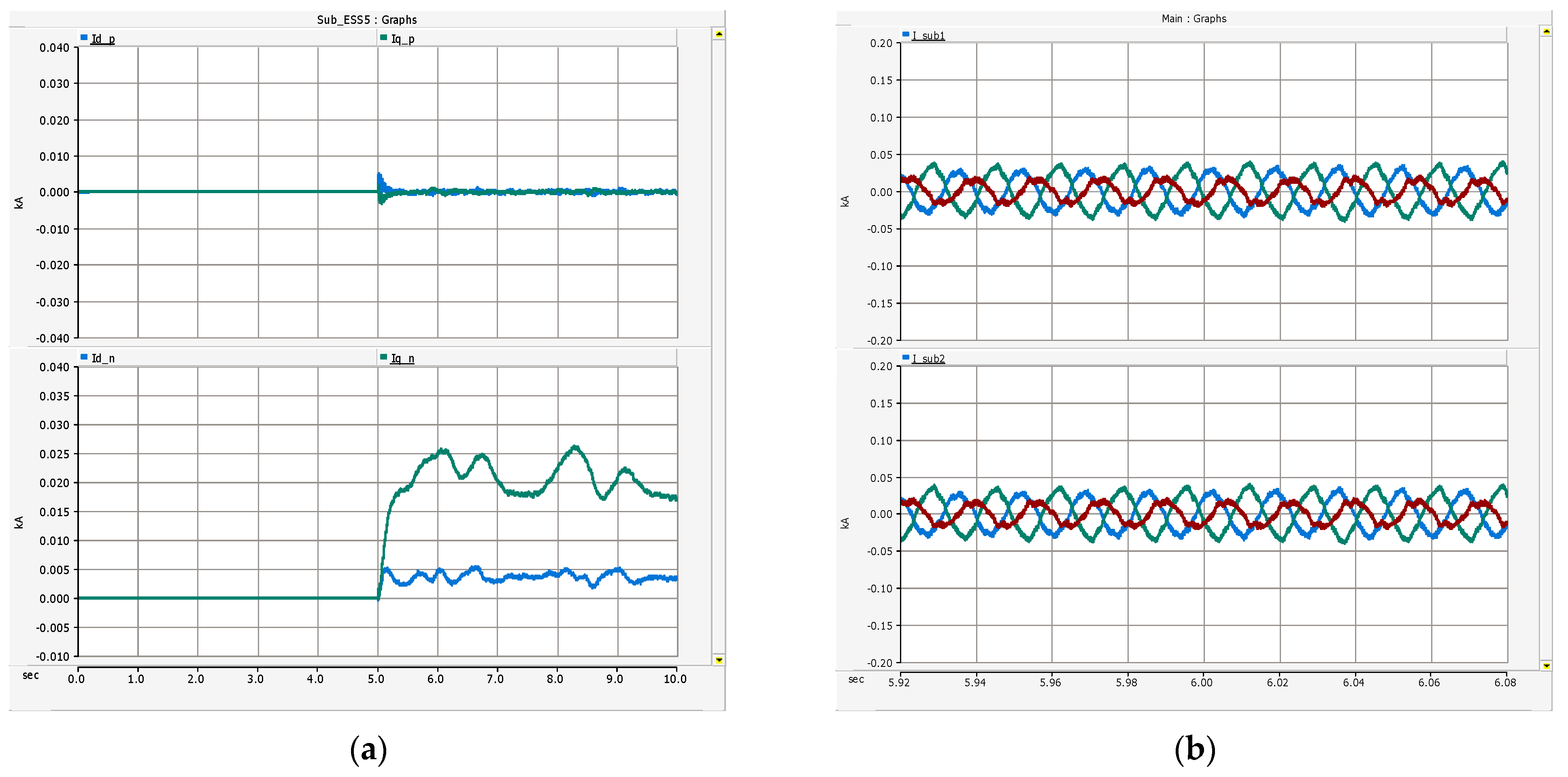This screenshot has height=777, width=1568.
Task: Click the scroll-down arrow of Sub_ESS5 panel
Action: 718,660
